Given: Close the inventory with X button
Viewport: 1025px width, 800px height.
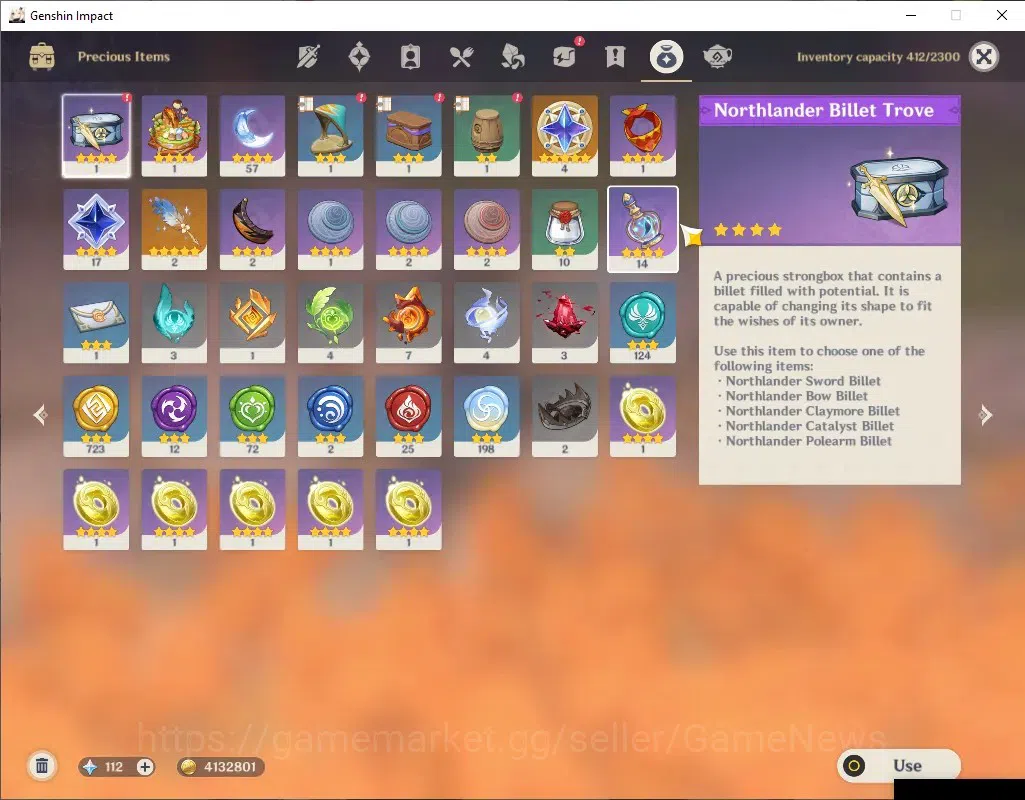Looking at the screenshot, I should (x=984, y=57).
